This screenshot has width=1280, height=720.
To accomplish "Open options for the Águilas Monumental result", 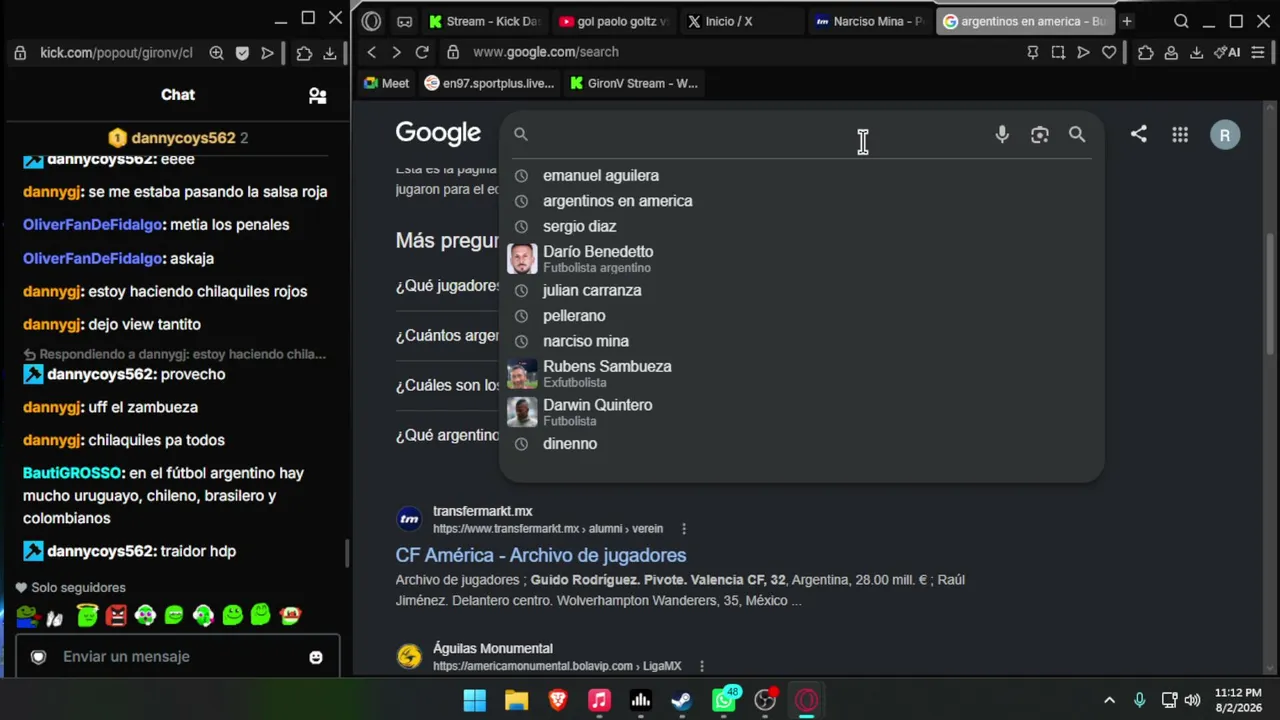I will point(702,666).
